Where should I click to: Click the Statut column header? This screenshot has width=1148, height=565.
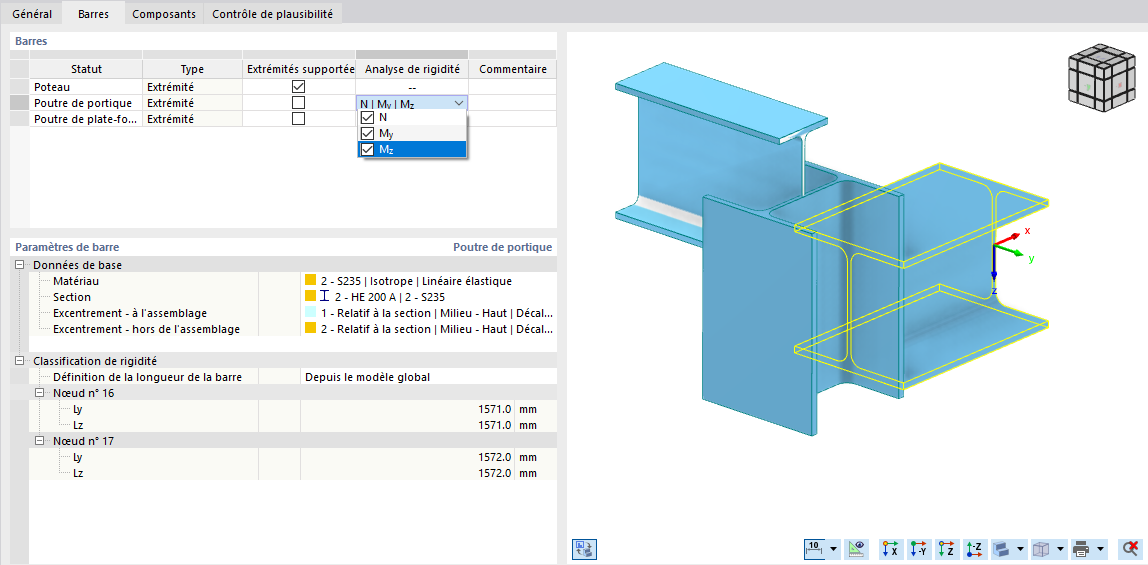coord(86,69)
